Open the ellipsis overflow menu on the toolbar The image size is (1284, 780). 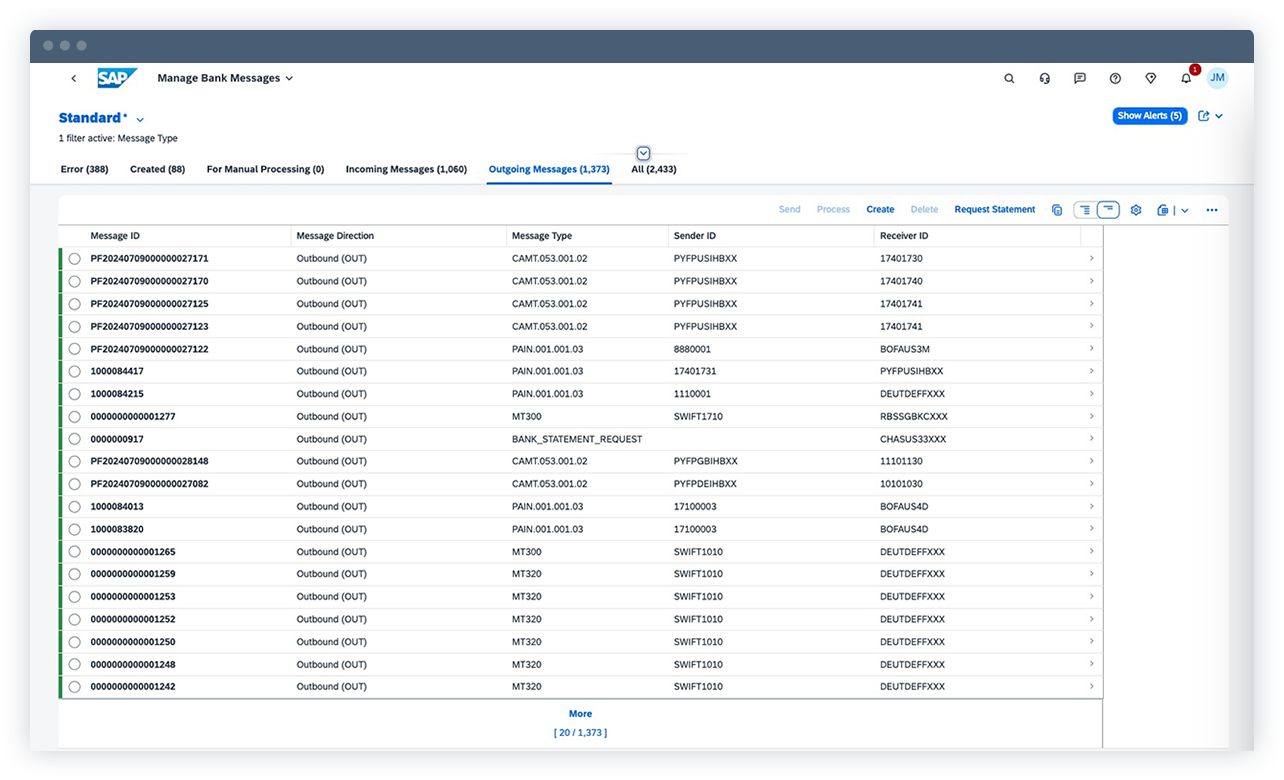pyautogui.click(x=1211, y=210)
